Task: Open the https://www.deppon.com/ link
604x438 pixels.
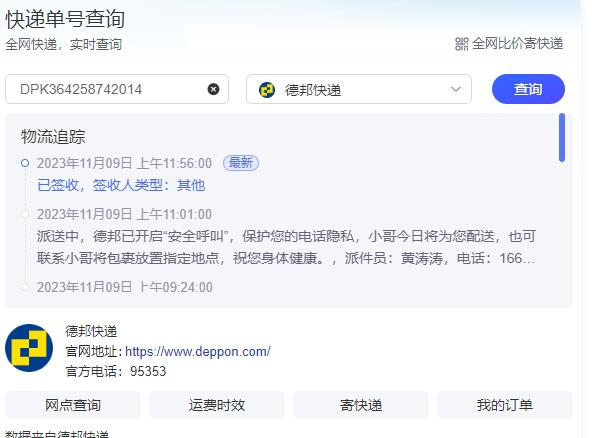Action: click(198, 351)
